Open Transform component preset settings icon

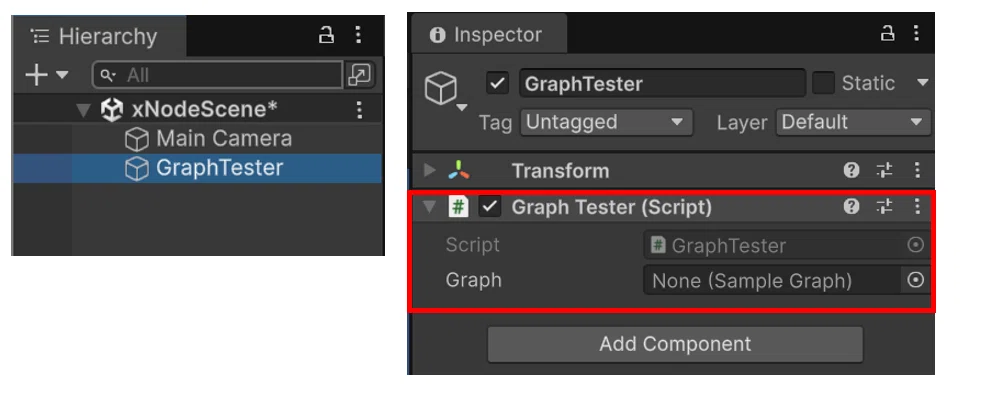pyautogui.click(x=884, y=170)
